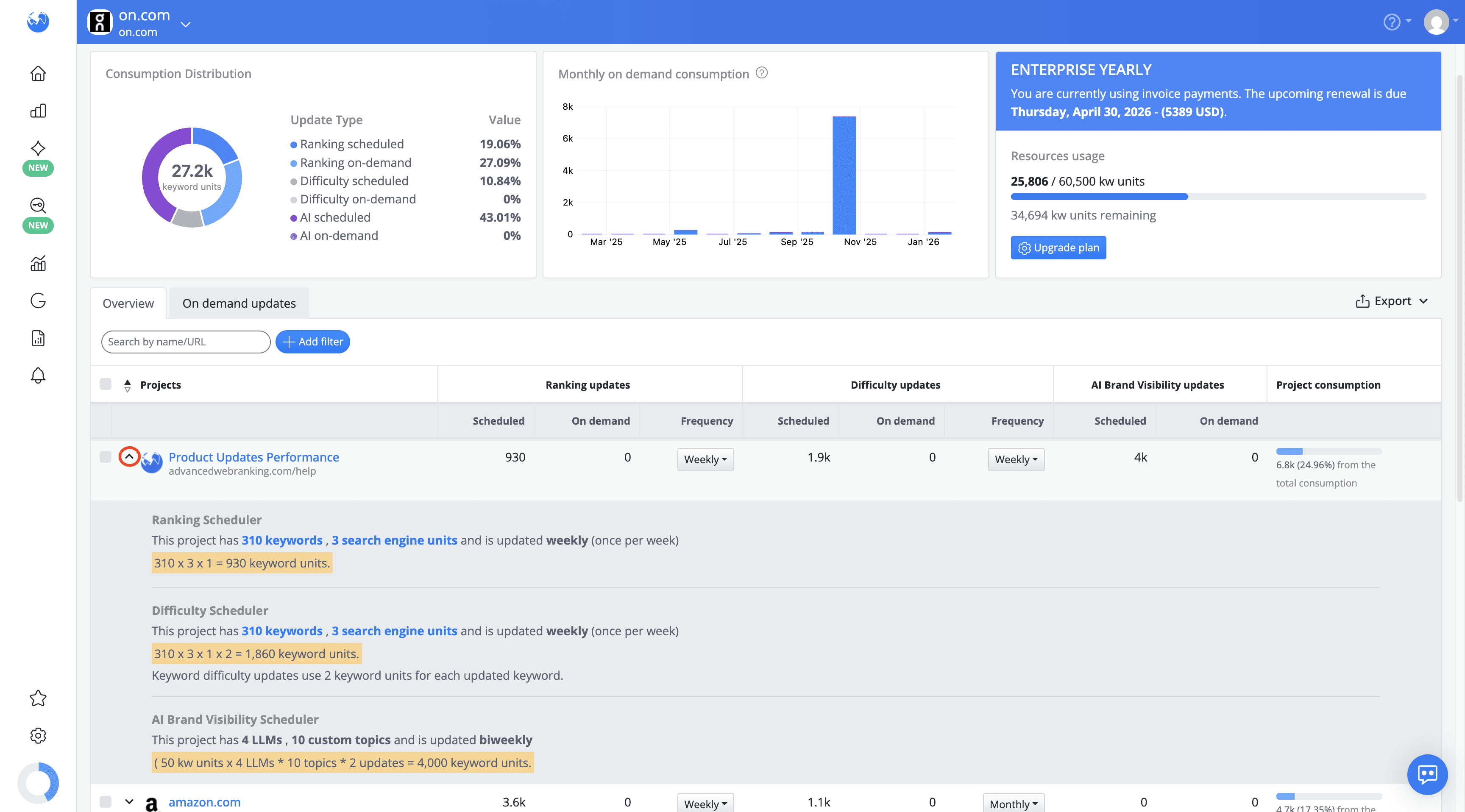Open the Google integrations section

pos(38,301)
